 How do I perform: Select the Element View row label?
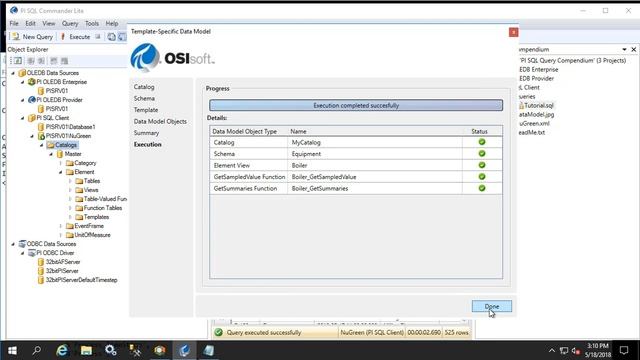[231, 165]
